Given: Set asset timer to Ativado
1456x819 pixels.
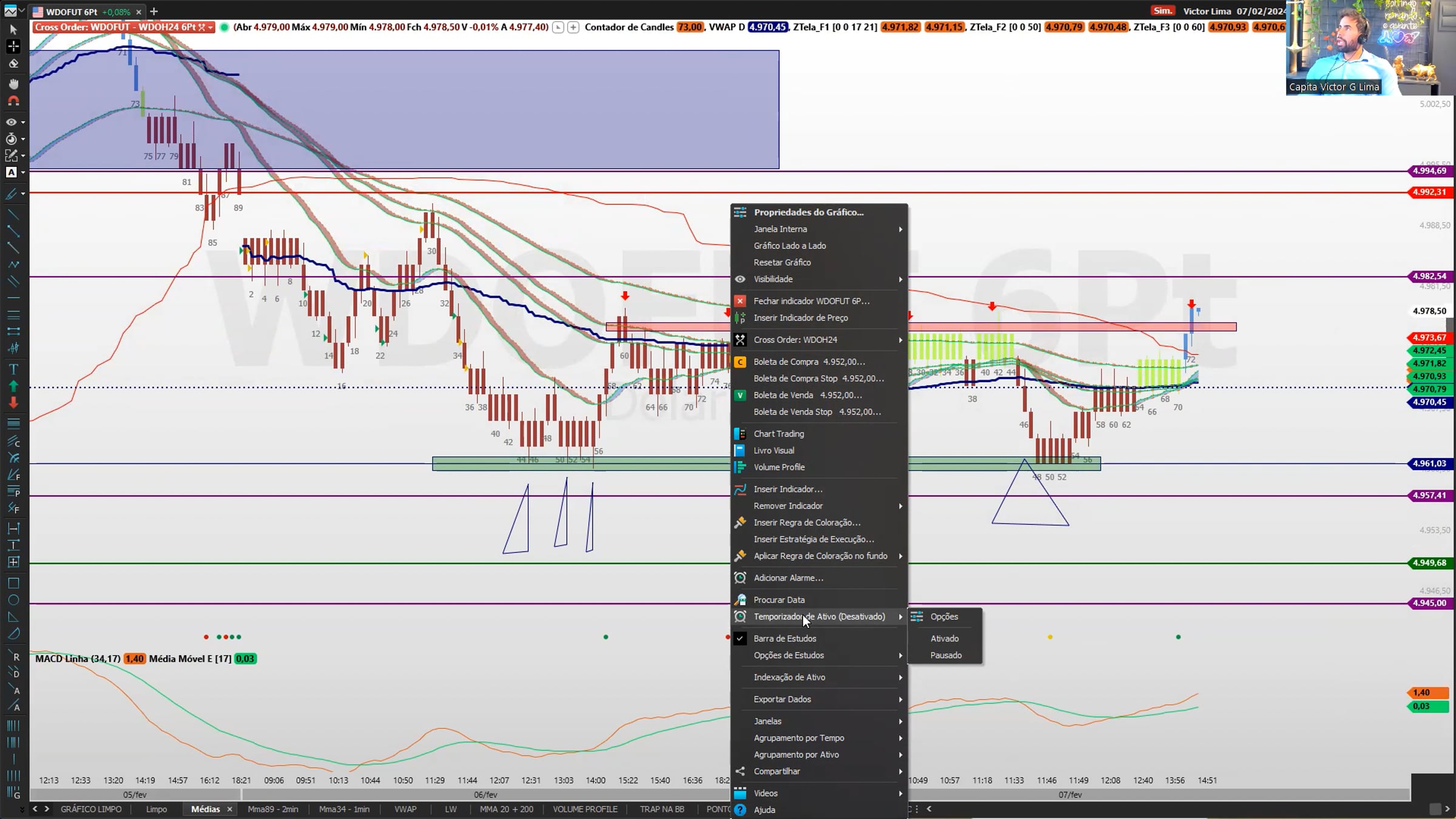Looking at the screenshot, I should click(945, 638).
